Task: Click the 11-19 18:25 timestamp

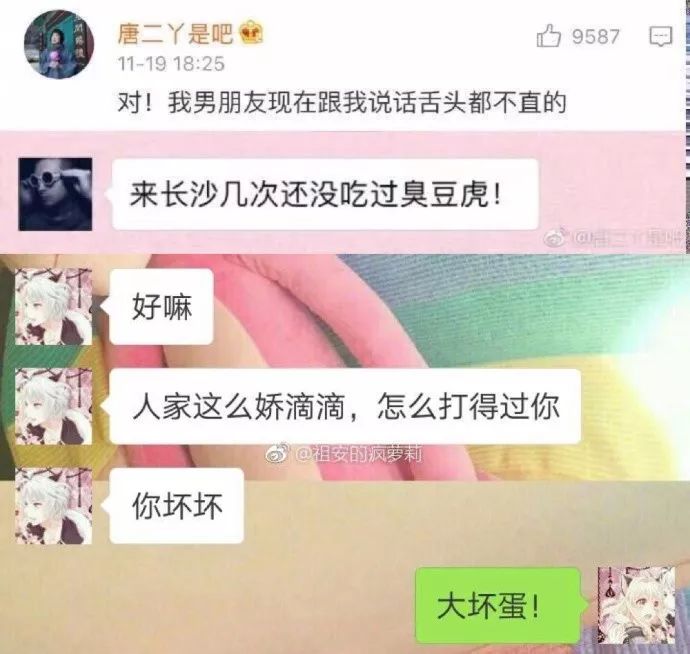Action: coord(171,64)
